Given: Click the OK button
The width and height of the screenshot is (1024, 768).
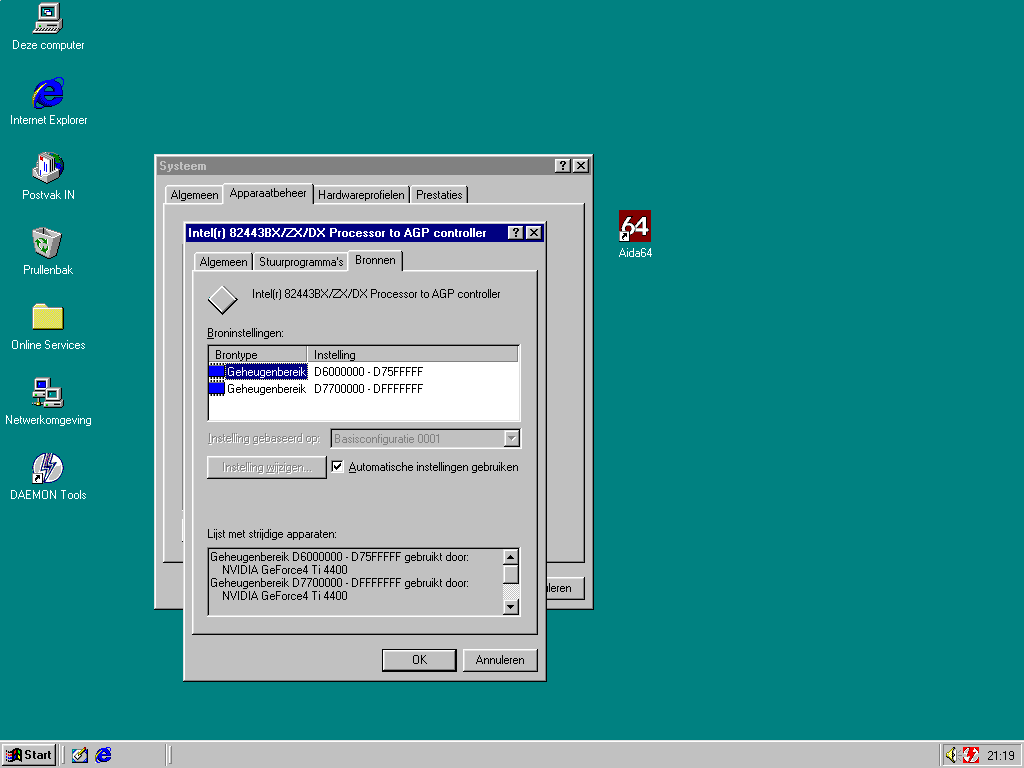Looking at the screenshot, I should click(x=419, y=660).
